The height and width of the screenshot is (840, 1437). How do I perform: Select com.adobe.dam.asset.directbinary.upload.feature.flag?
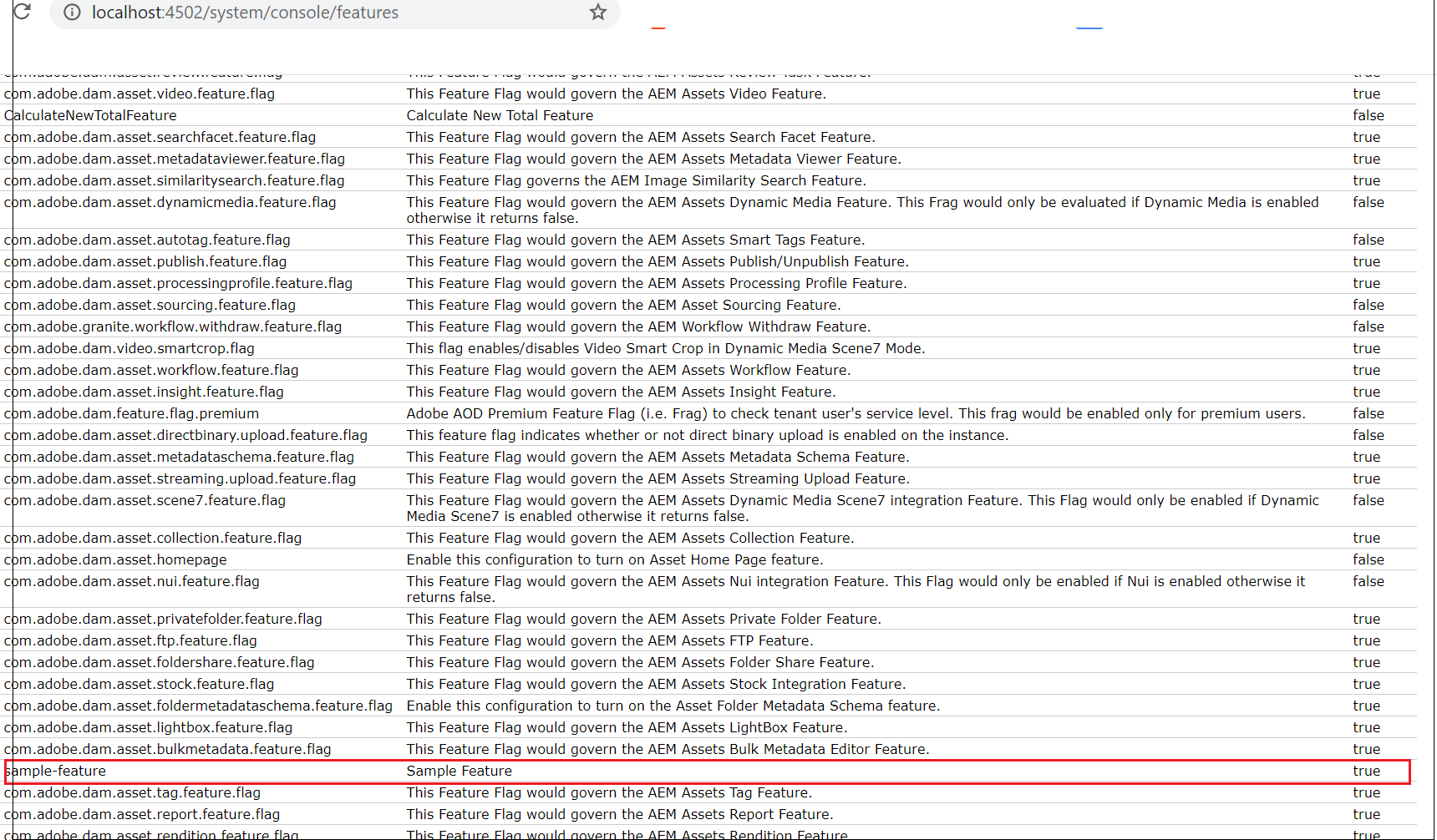click(x=185, y=435)
